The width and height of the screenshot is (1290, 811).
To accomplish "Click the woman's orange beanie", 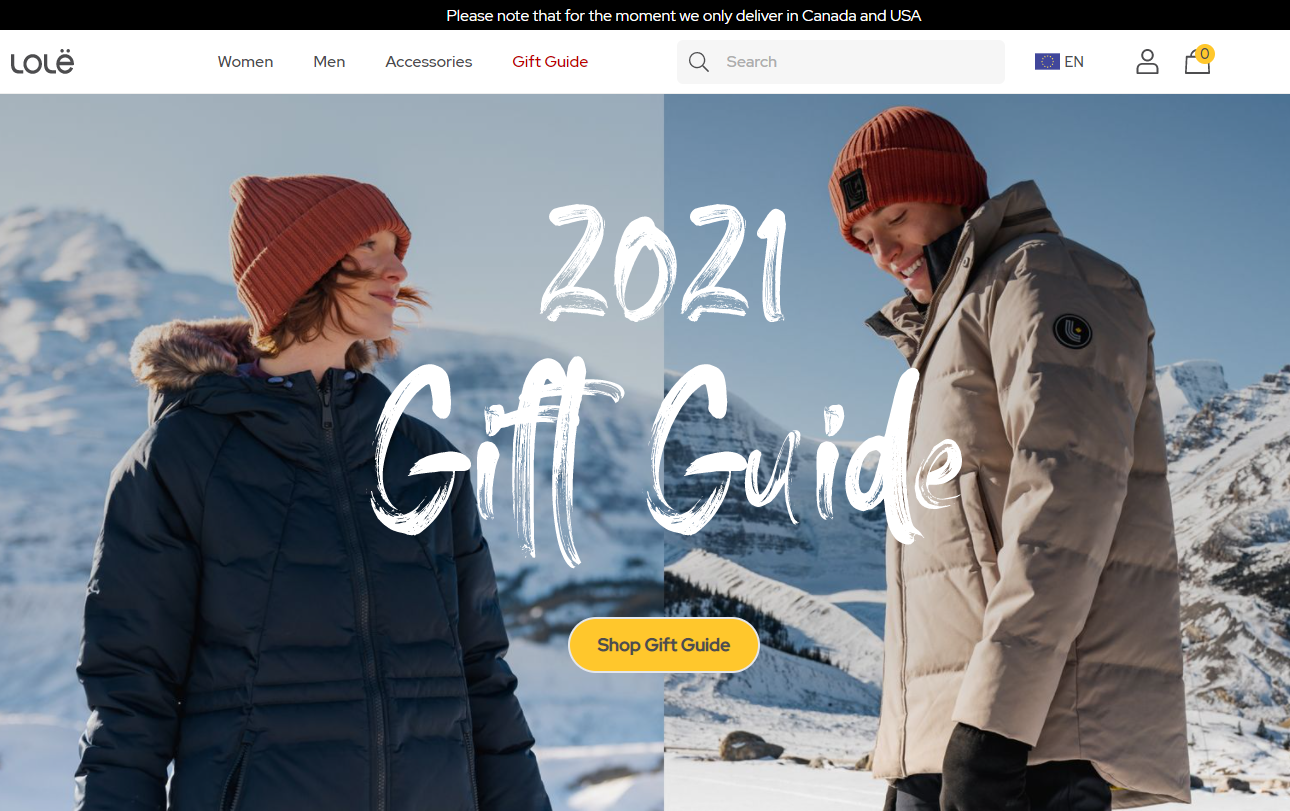I will [318, 250].
